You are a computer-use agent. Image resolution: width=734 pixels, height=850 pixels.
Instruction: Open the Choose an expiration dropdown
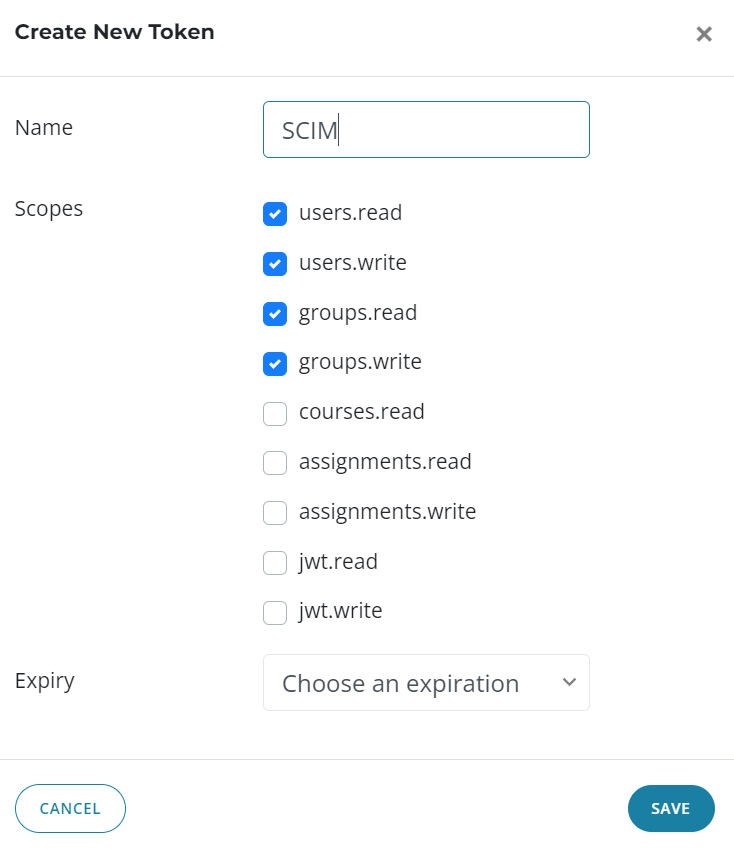[426, 683]
